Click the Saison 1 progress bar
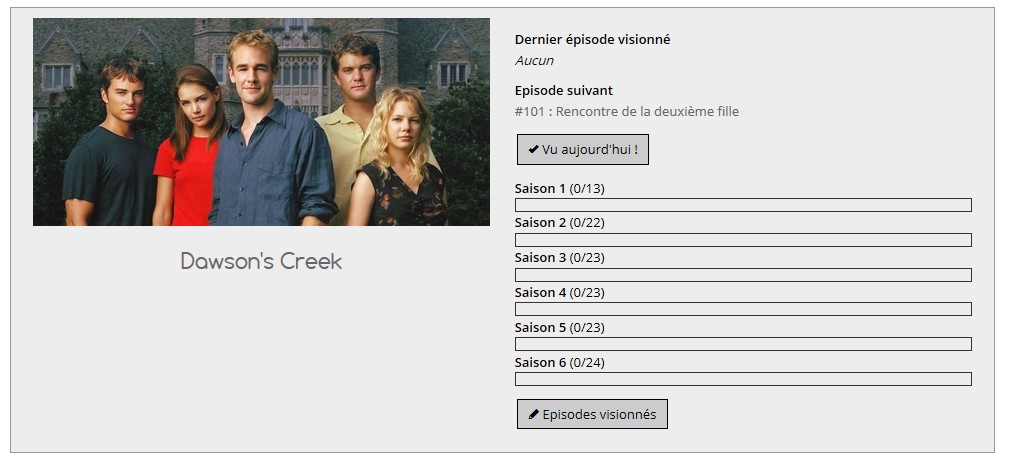 click(743, 205)
